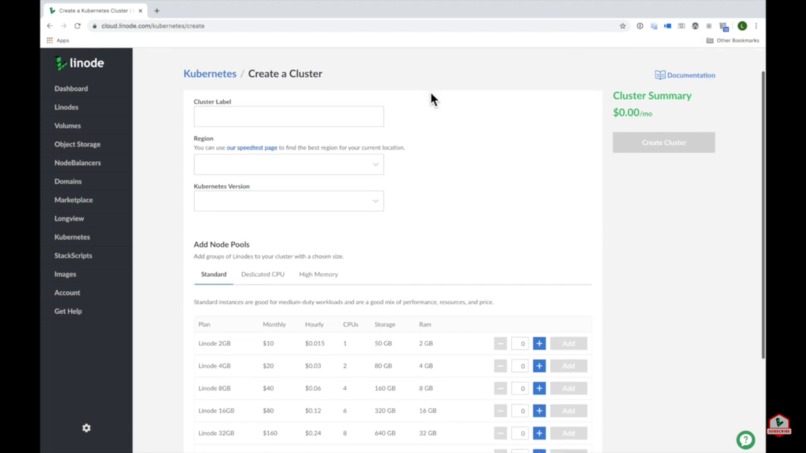Decrease Linode 4GB node count
Screen dimensions: 806x453
point(500,366)
